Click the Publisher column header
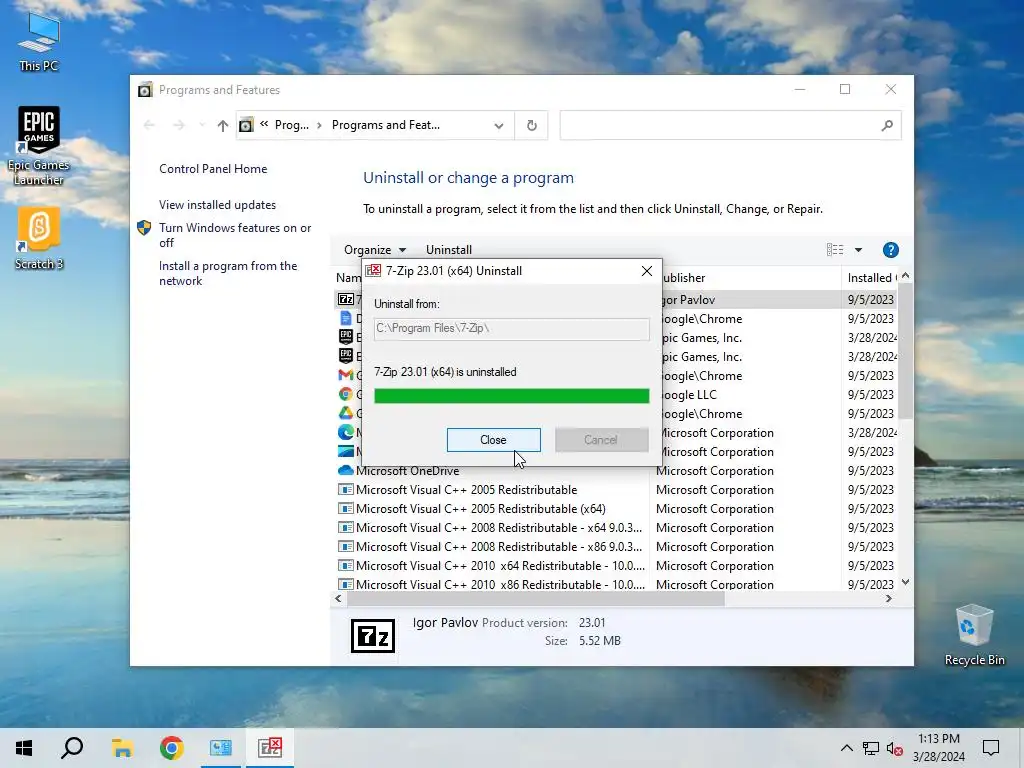The image size is (1024, 768). pyautogui.click(x=750, y=278)
